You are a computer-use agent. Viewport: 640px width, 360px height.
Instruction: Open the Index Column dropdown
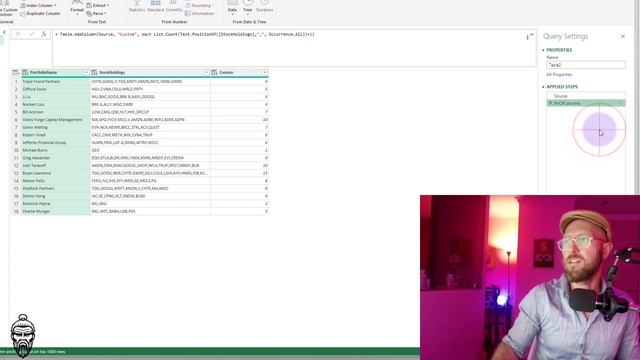tap(38, 5)
